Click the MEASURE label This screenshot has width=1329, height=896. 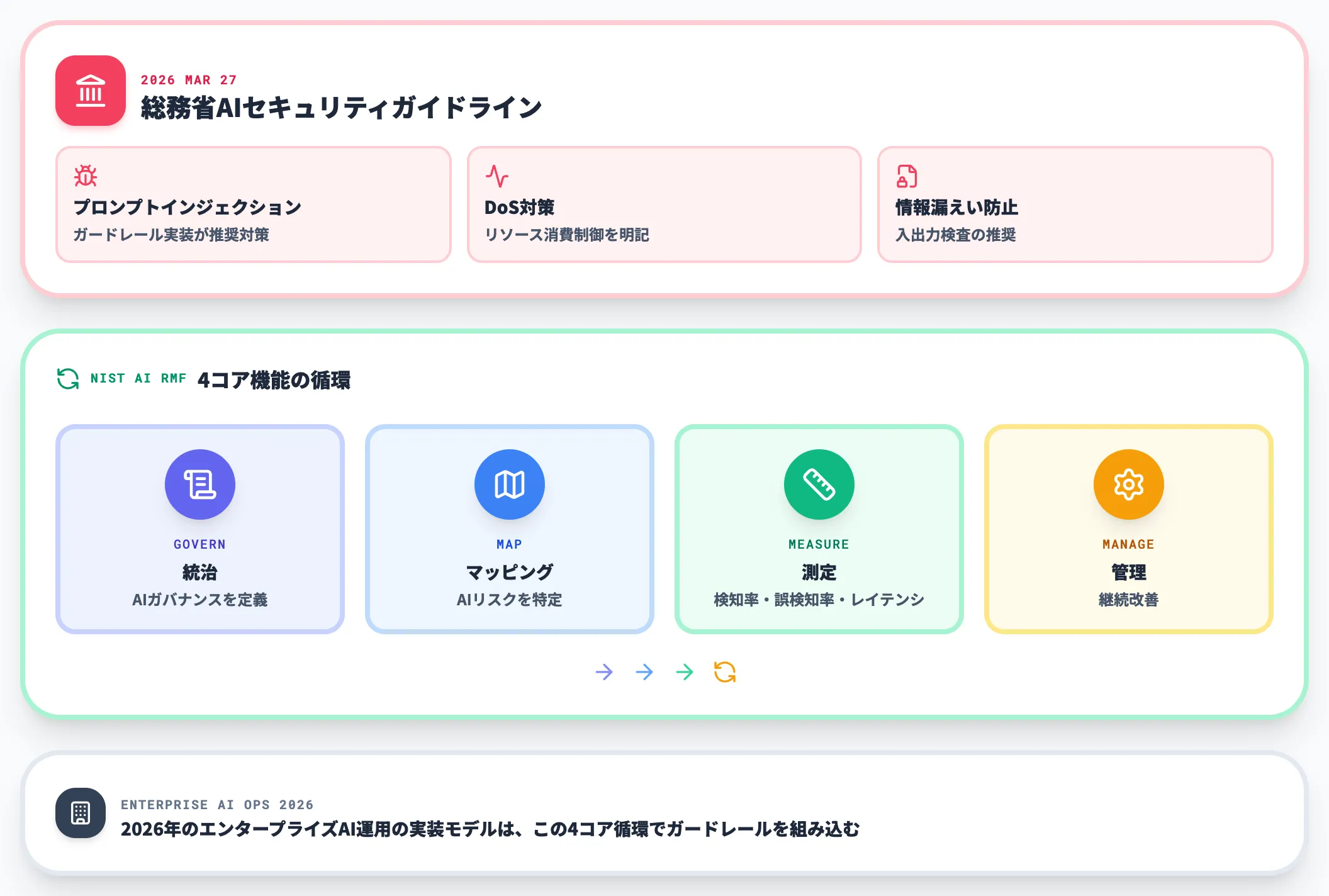[x=819, y=544]
